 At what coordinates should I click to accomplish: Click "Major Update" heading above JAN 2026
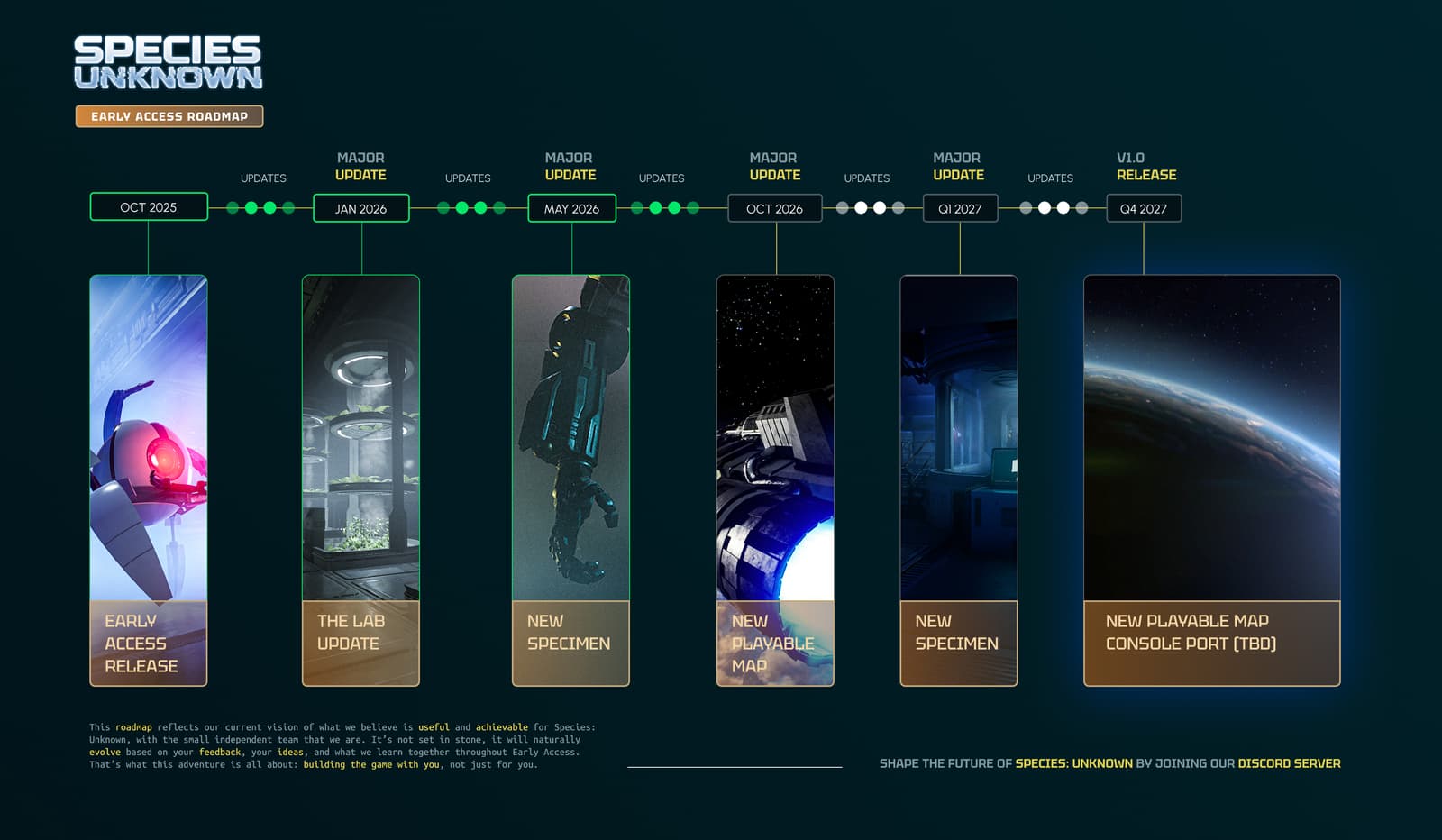tap(360, 166)
